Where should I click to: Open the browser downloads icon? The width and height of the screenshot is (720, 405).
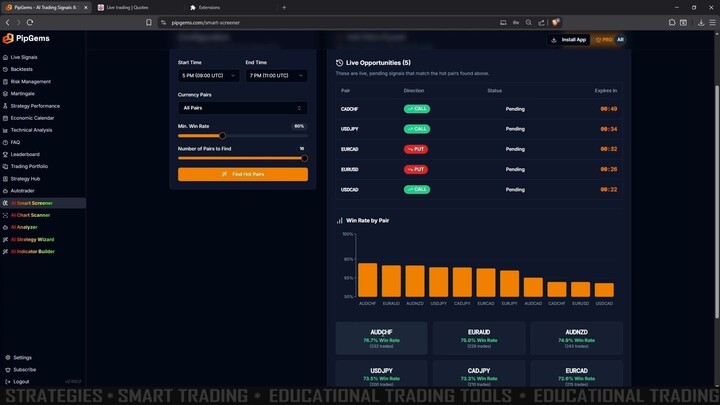(x=701, y=22)
